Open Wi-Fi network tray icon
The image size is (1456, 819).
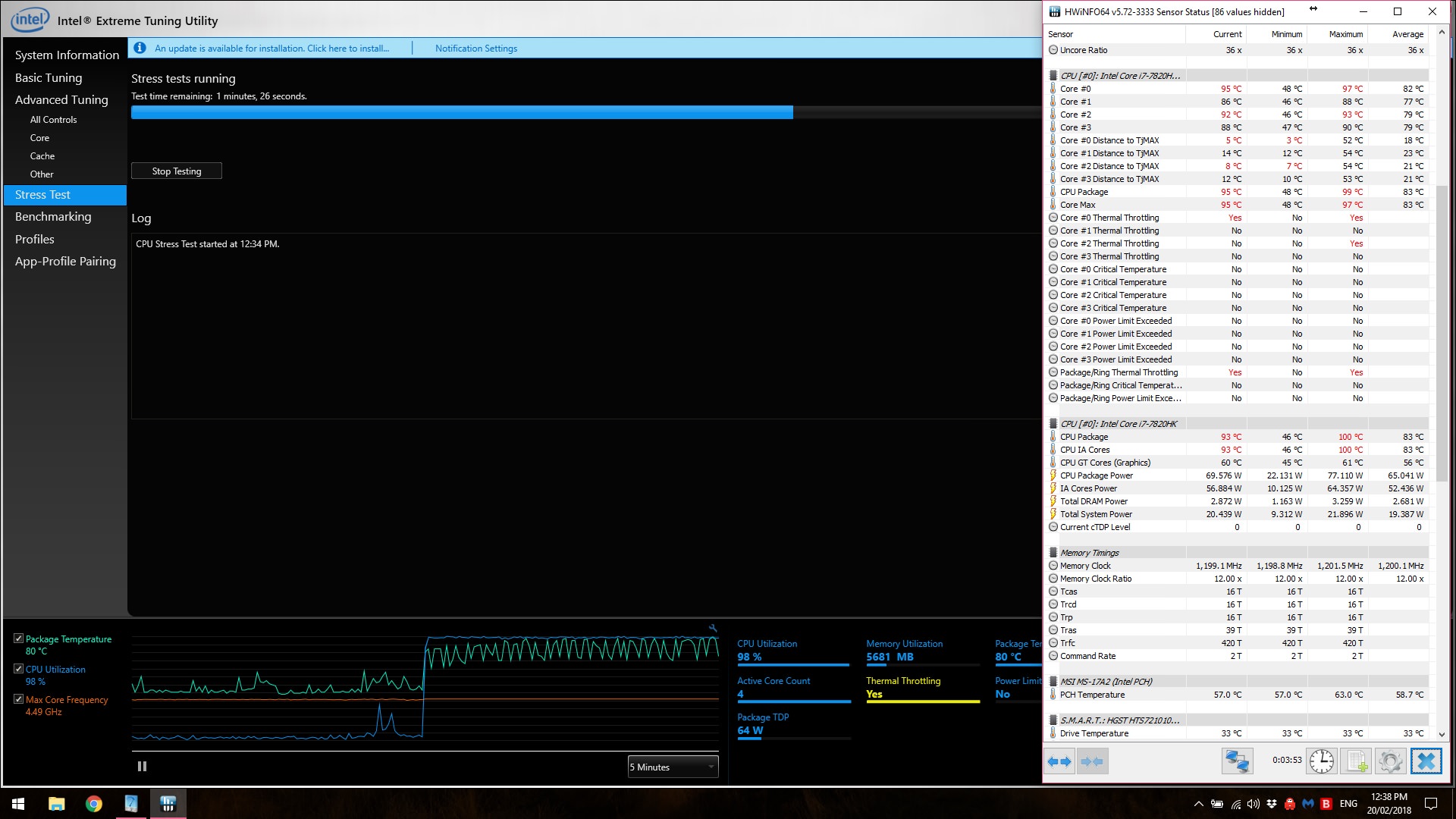tap(1235, 804)
